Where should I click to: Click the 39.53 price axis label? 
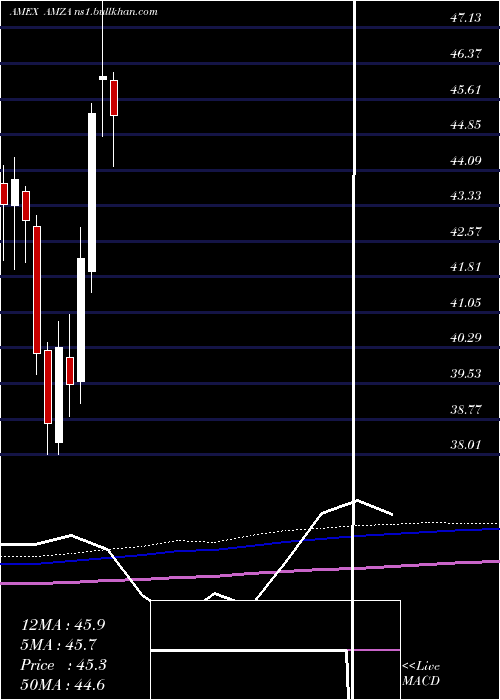pyautogui.click(x=466, y=373)
